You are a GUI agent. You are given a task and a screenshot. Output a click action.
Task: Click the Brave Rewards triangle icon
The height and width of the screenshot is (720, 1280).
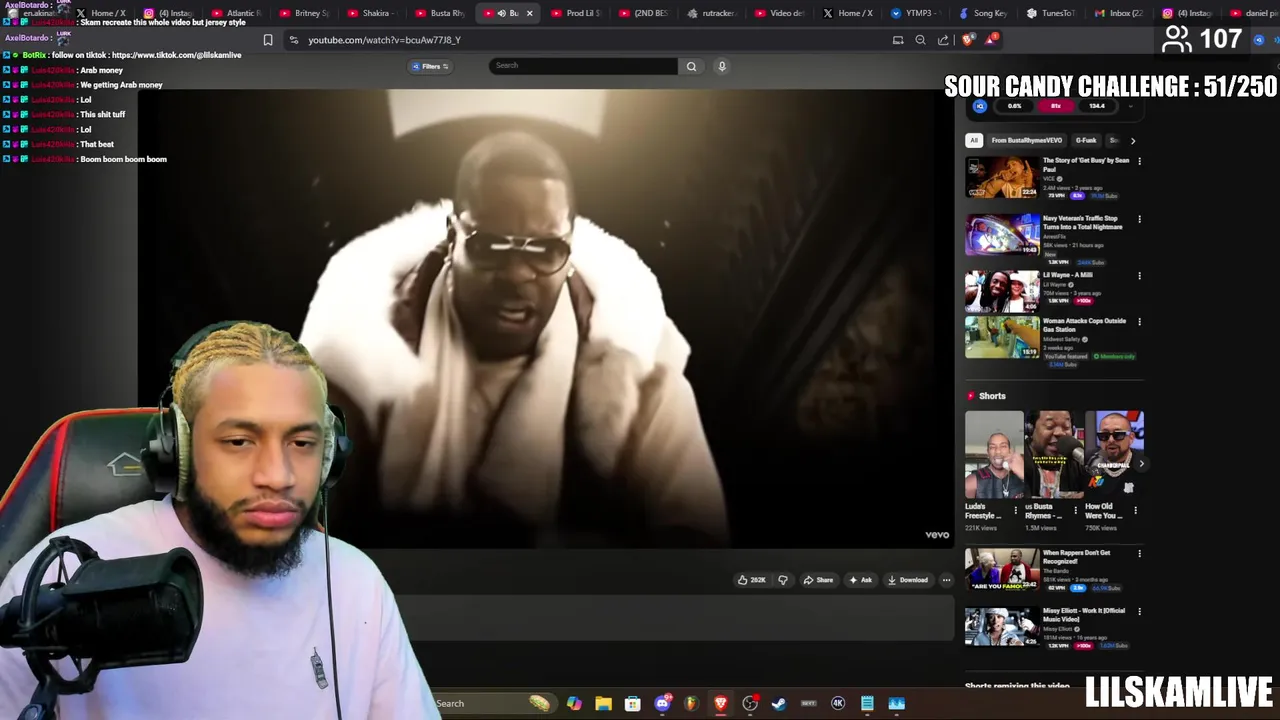990,40
